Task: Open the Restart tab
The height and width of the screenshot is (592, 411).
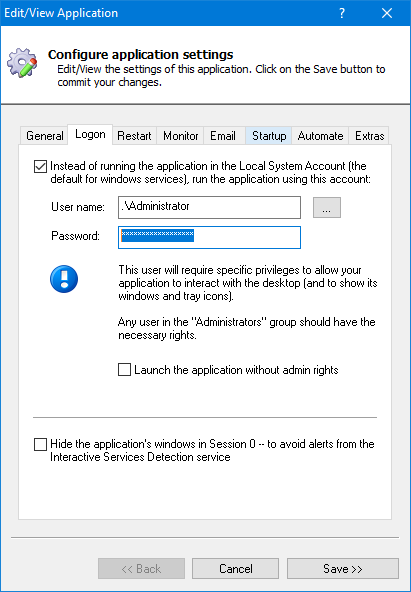Action: tap(134, 136)
